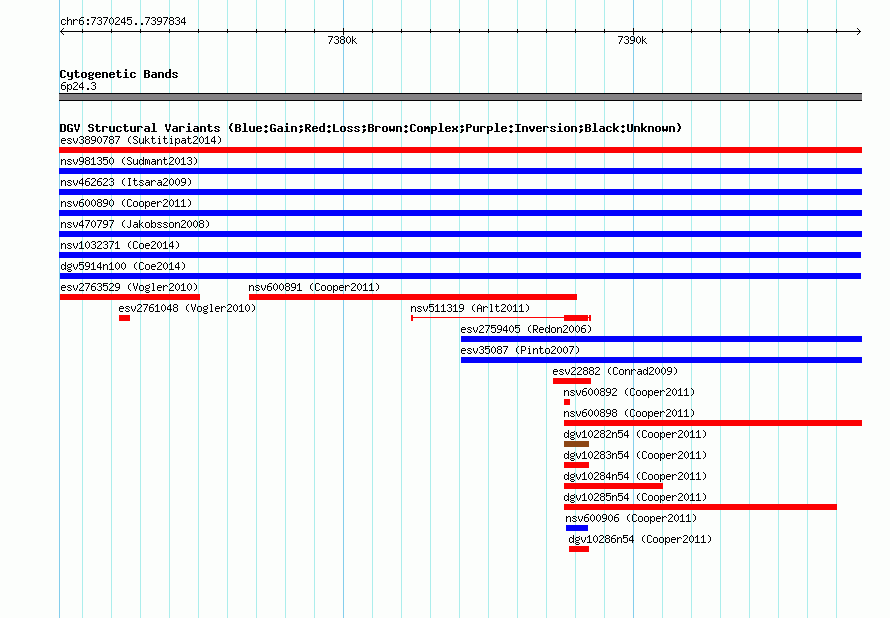This screenshot has height=618, width=890.
Task: Click the blue nsv470797 gain bar
Action: click(x=460, y=234)
